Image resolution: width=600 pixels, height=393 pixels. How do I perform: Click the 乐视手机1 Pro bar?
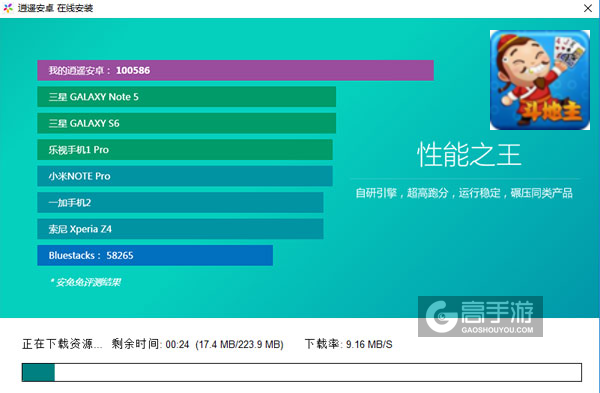click(185, 150)
